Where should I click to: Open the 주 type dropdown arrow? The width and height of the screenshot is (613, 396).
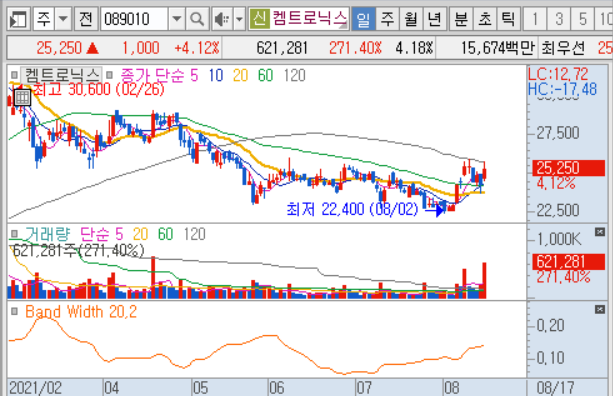[63, 19]
